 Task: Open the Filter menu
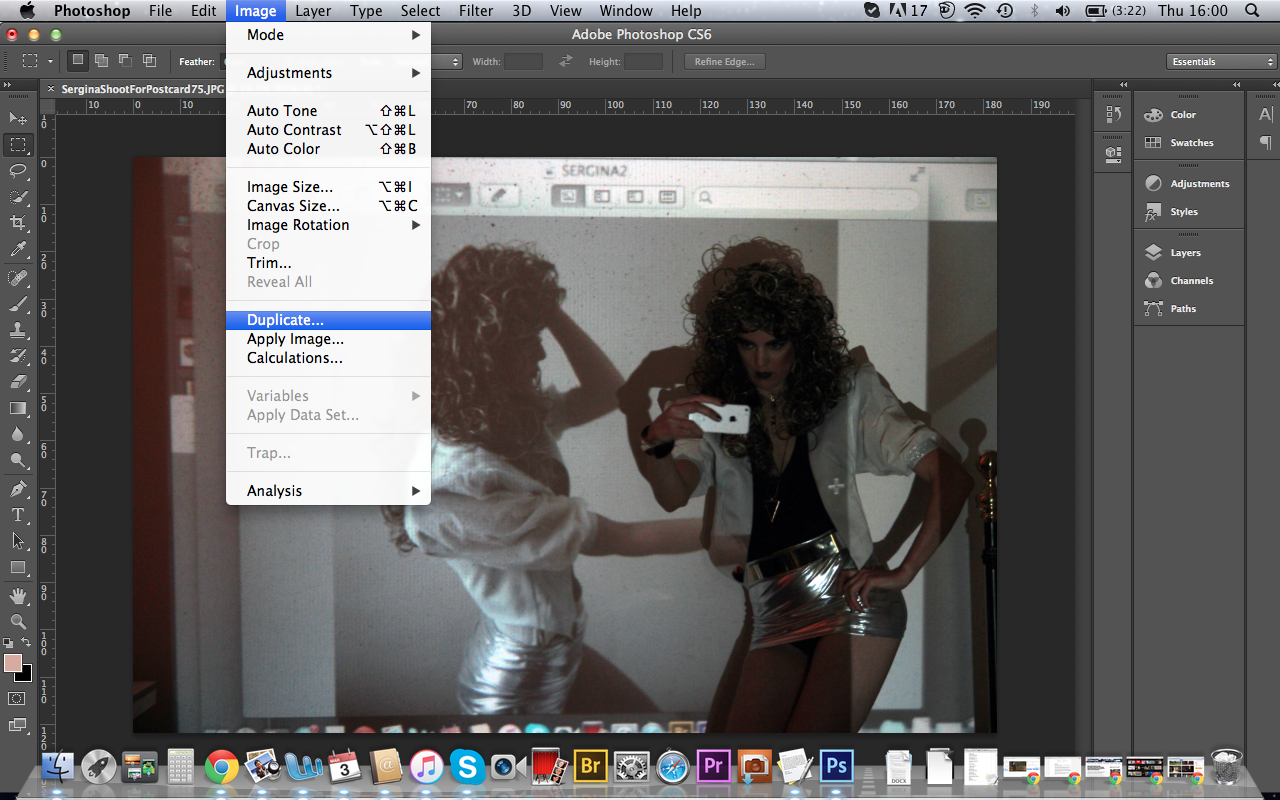coord(476,11)
